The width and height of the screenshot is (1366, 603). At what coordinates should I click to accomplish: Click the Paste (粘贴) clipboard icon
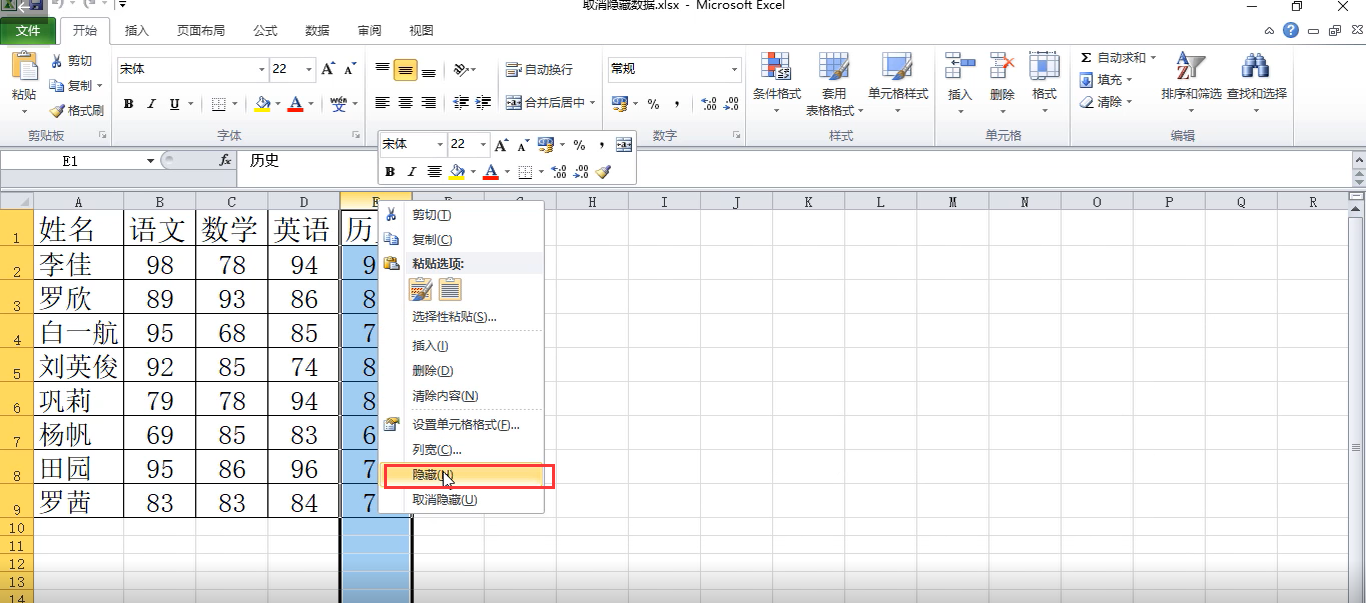(24, 67)
